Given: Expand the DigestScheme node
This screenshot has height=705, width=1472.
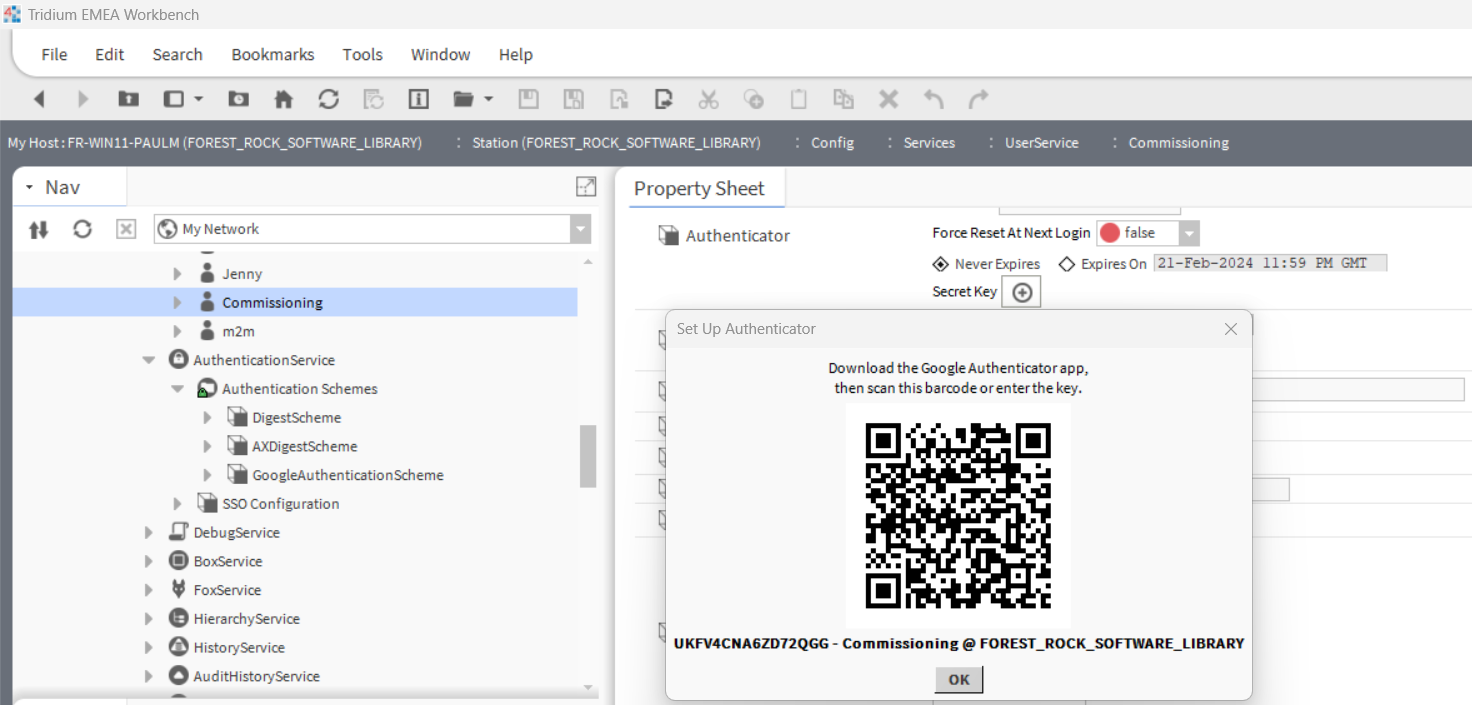Looking at the screenshot, I should tap(207, 418).
